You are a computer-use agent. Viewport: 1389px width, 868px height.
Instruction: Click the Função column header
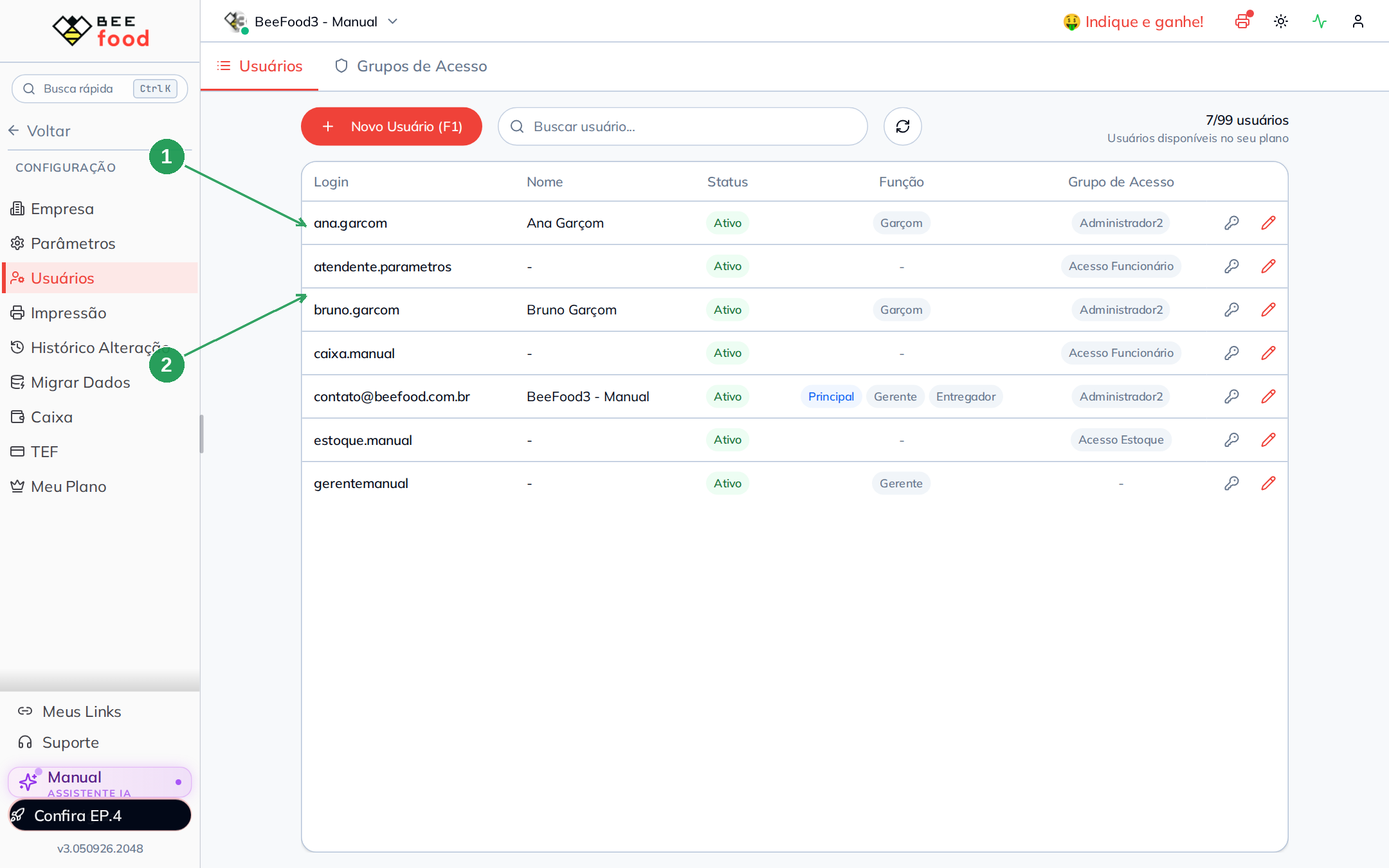[x=902, y=182]
